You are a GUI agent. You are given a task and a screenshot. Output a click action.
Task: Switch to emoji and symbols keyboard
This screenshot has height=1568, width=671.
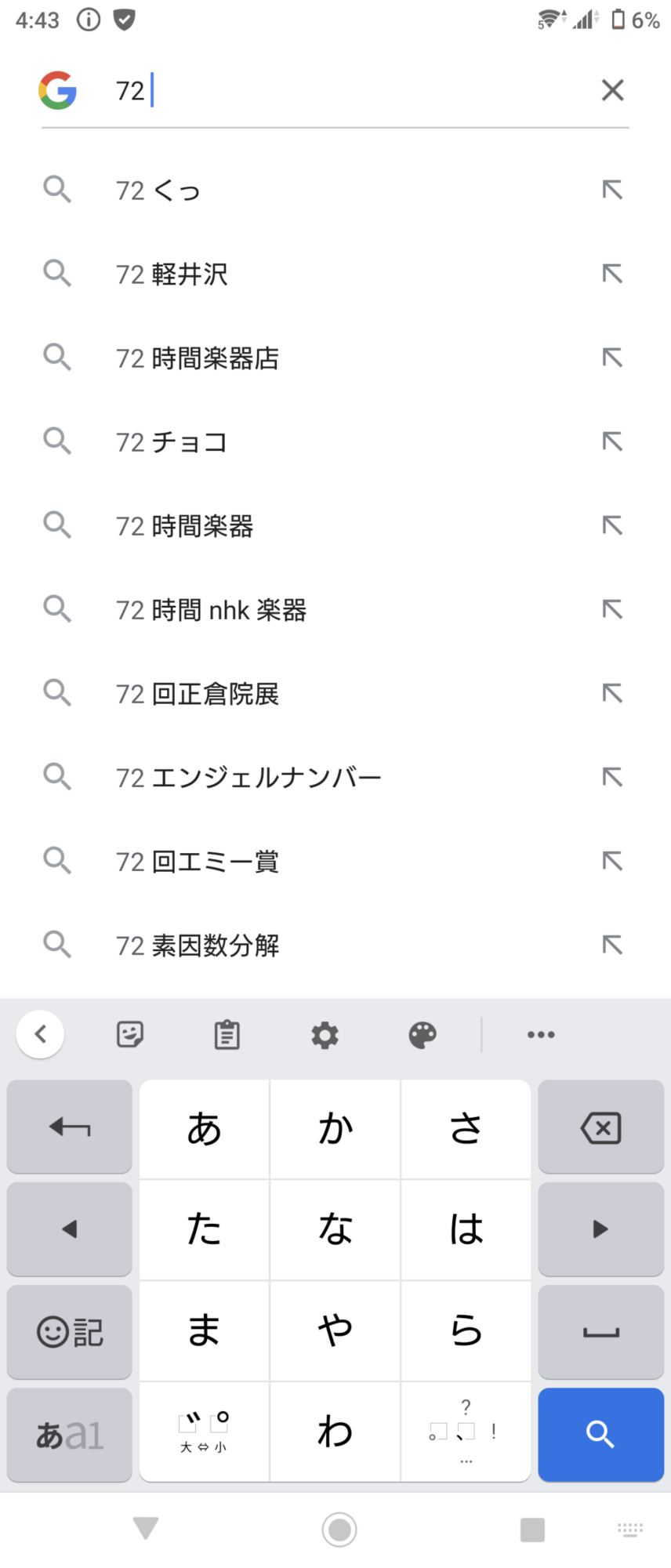pyautogui.click(x=69, y=1331)
